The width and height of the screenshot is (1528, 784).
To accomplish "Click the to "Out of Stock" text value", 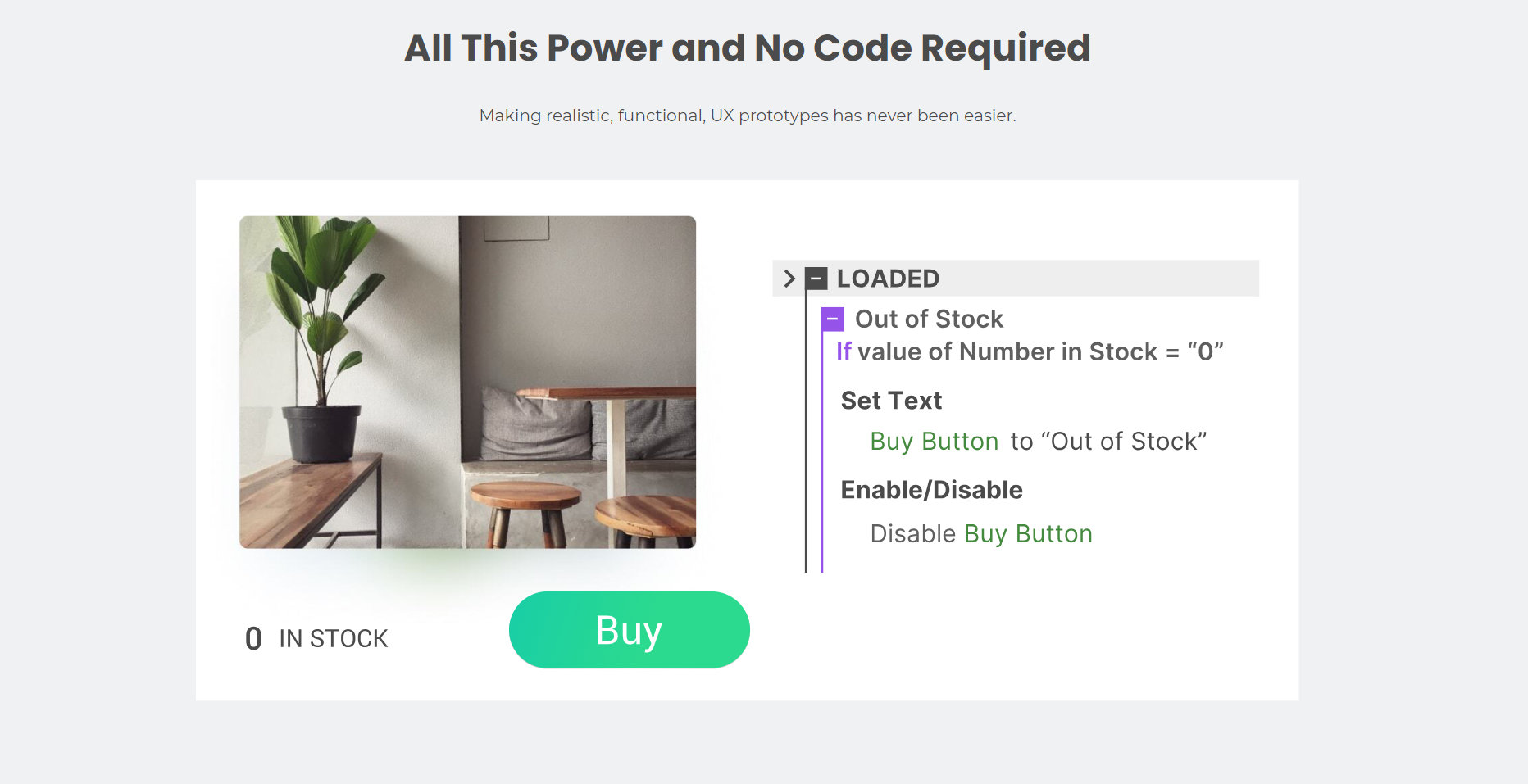I will [x=1108, y=442].
